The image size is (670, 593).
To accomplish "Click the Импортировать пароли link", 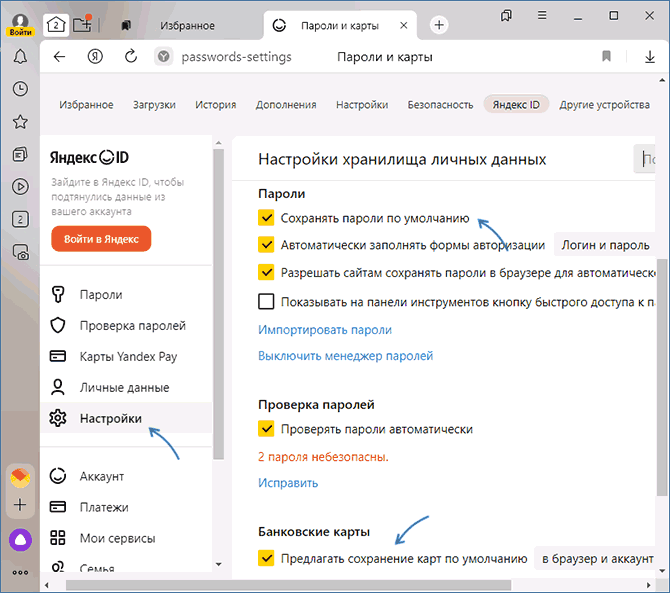I will 325,330.
